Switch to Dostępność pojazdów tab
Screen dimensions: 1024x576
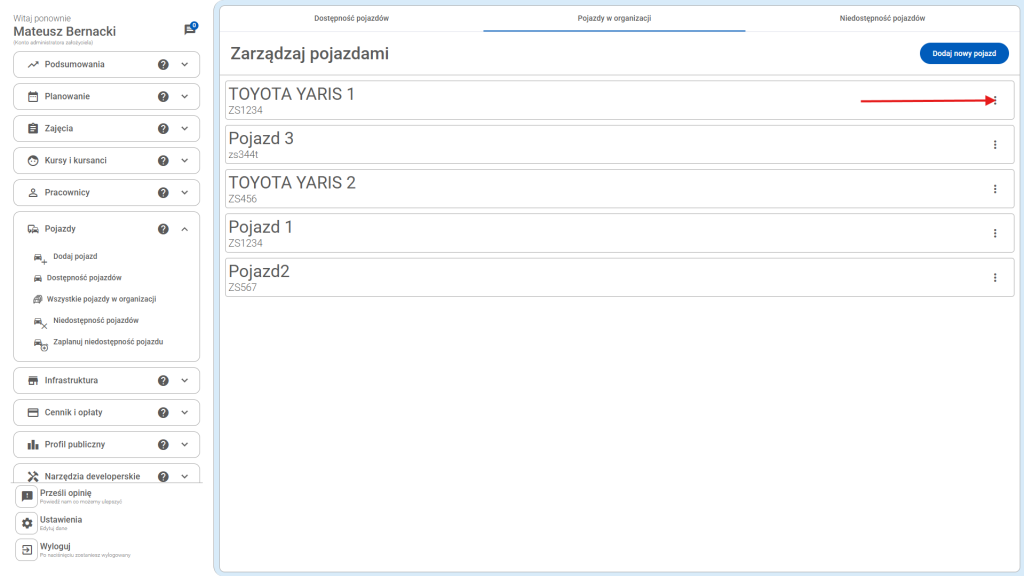tap(351, 18)
